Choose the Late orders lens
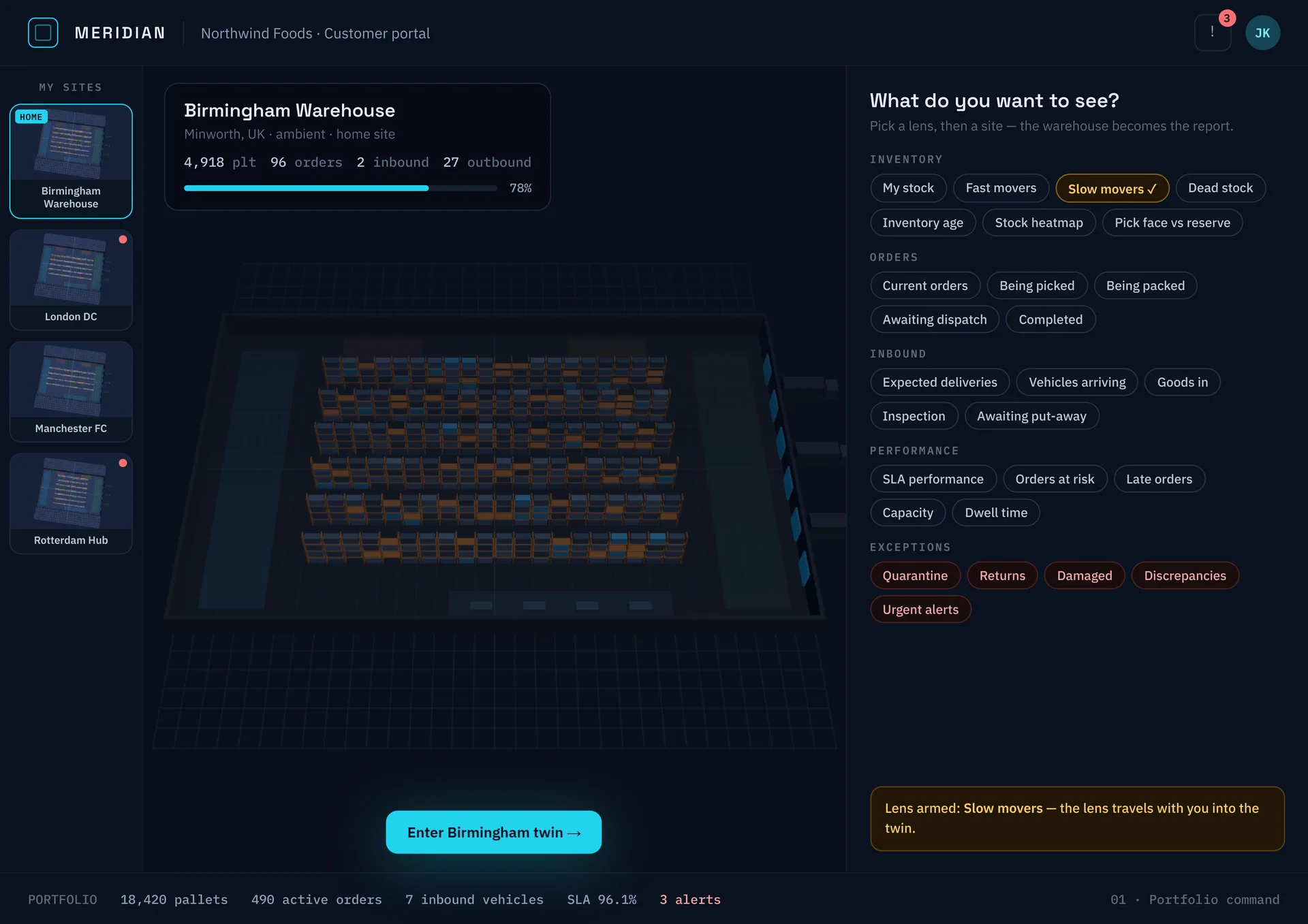The image size is (1308, 924). pyautogui.click(x=1159, y=479)
